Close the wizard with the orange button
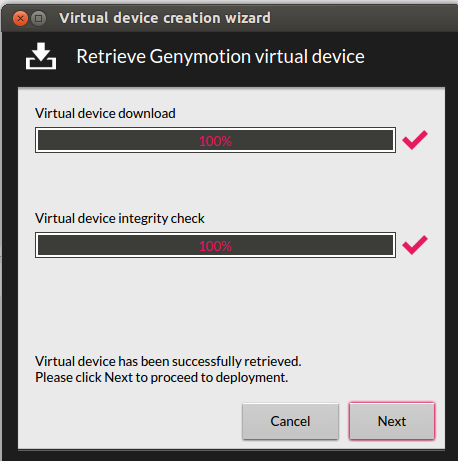 click(20, 18)
